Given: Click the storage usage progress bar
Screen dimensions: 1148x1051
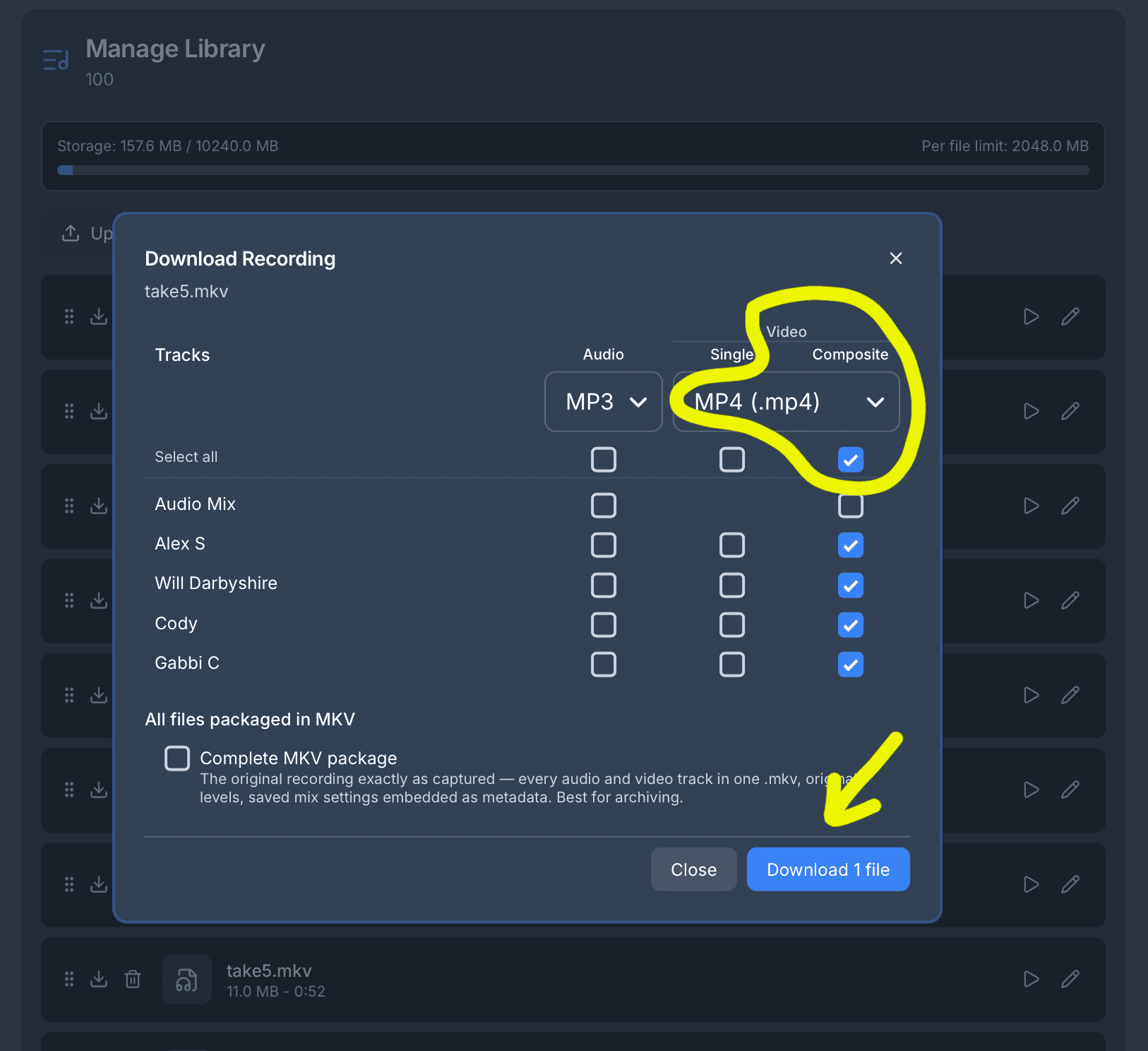Looking at the screenshot, I should point(573,170).
